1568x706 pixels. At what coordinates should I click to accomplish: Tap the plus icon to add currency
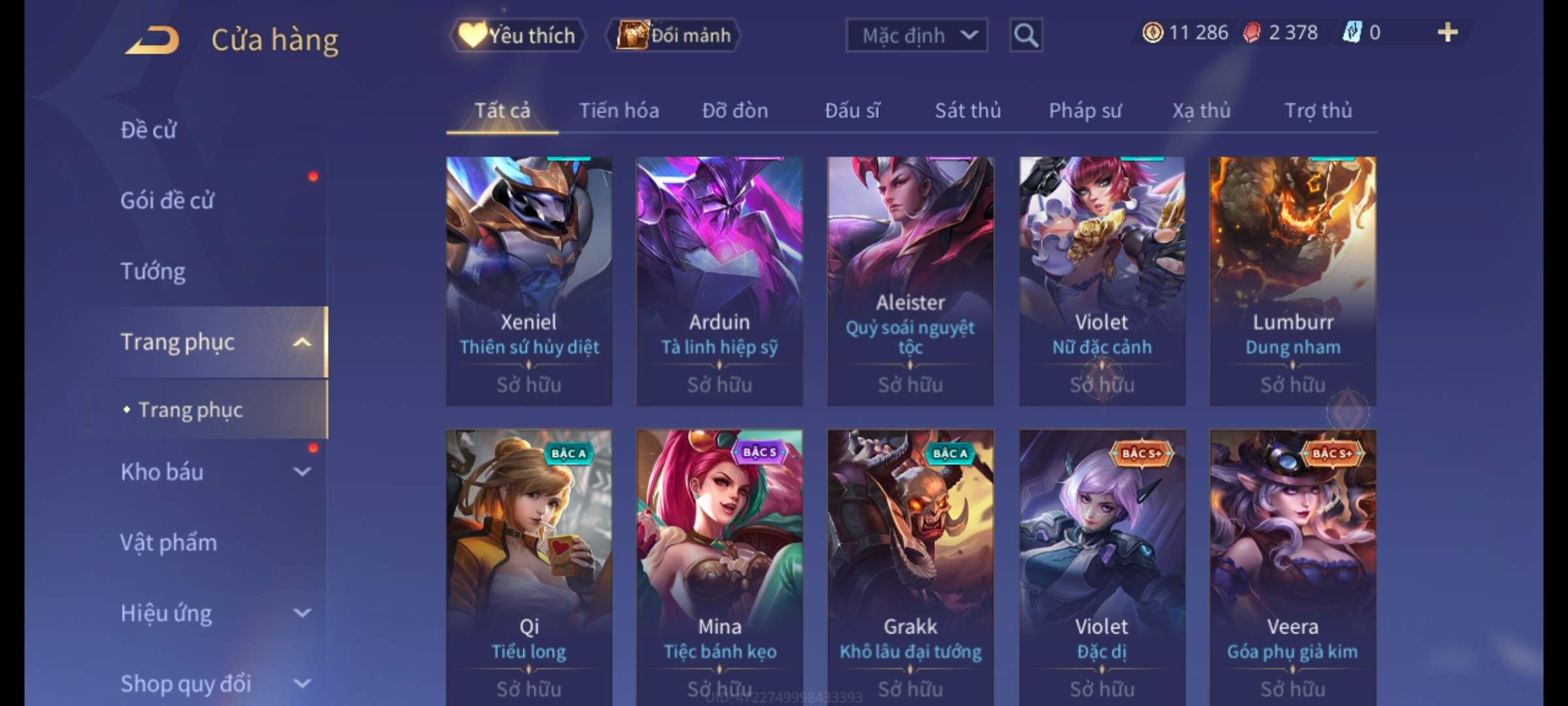point(1448,32)
